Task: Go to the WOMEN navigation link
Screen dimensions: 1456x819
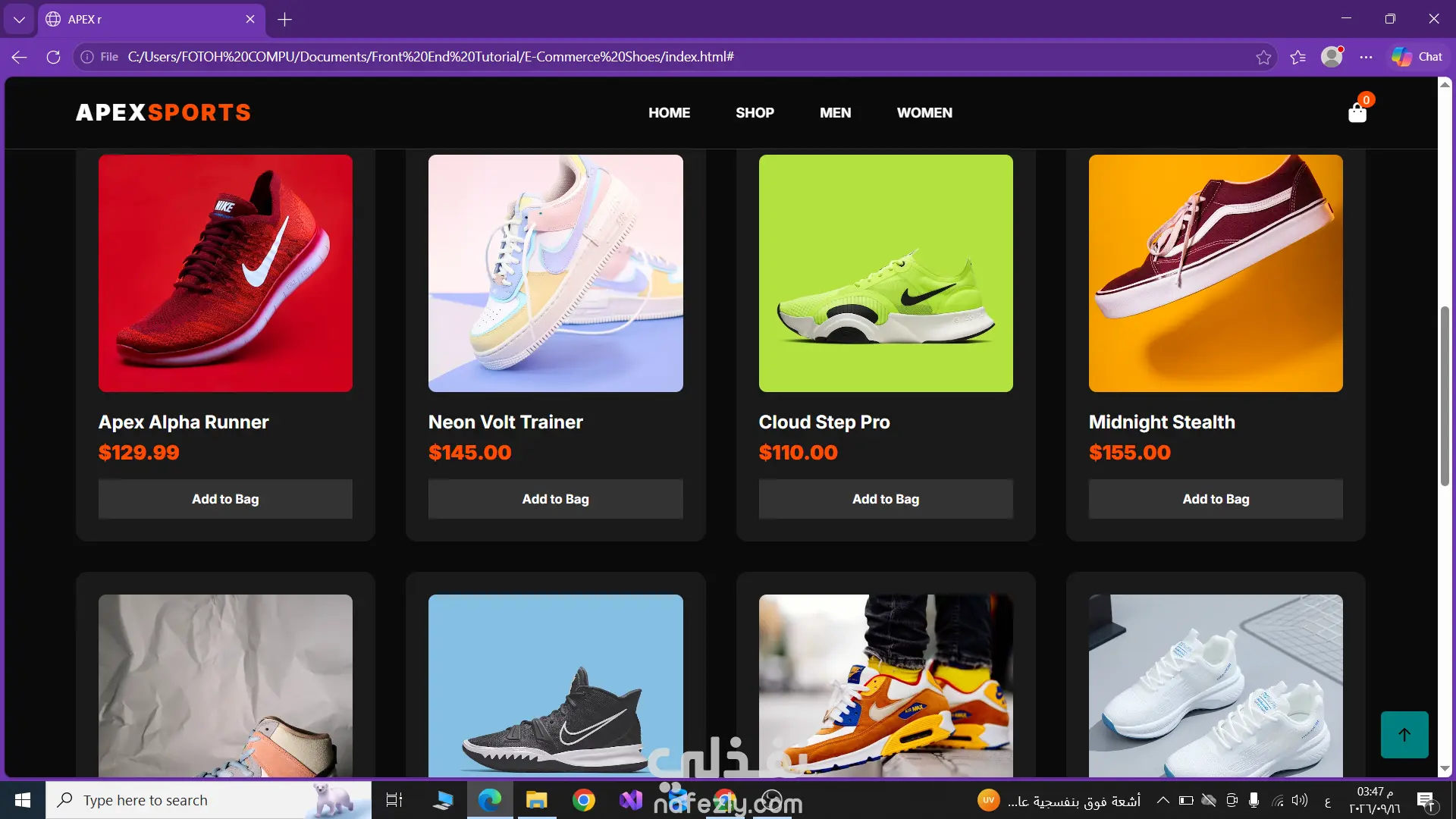Action: click(924, 113)
